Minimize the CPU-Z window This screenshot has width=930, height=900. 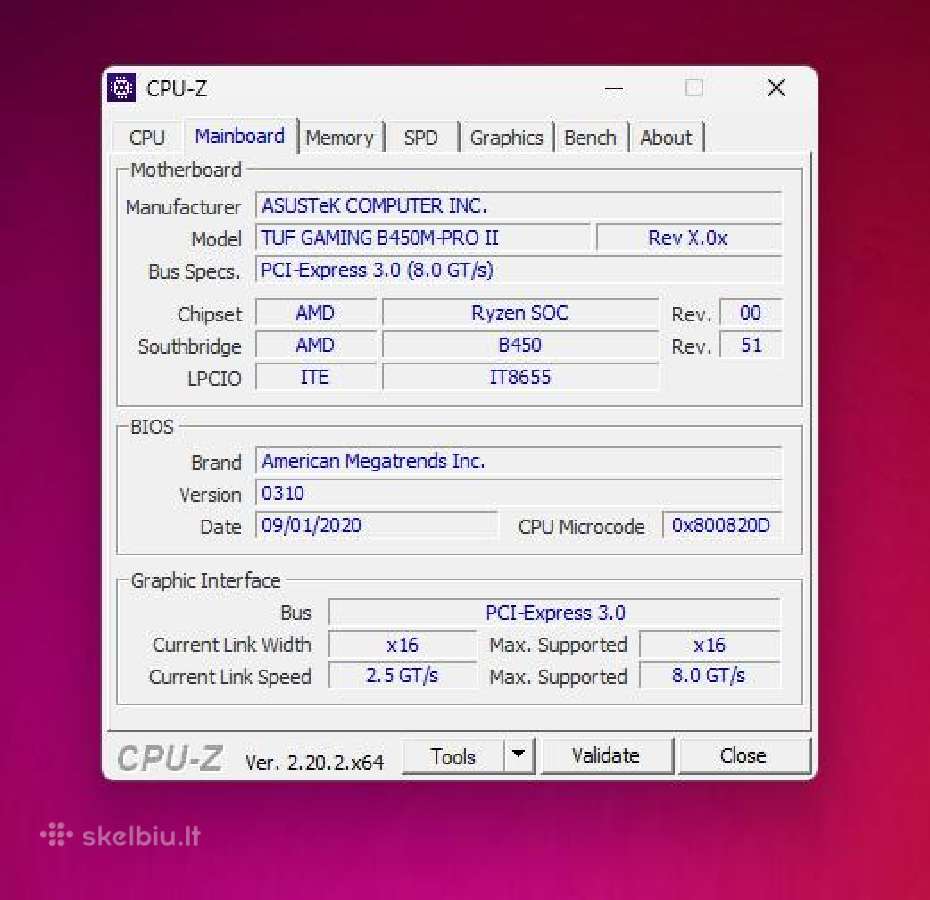point(613,88)
